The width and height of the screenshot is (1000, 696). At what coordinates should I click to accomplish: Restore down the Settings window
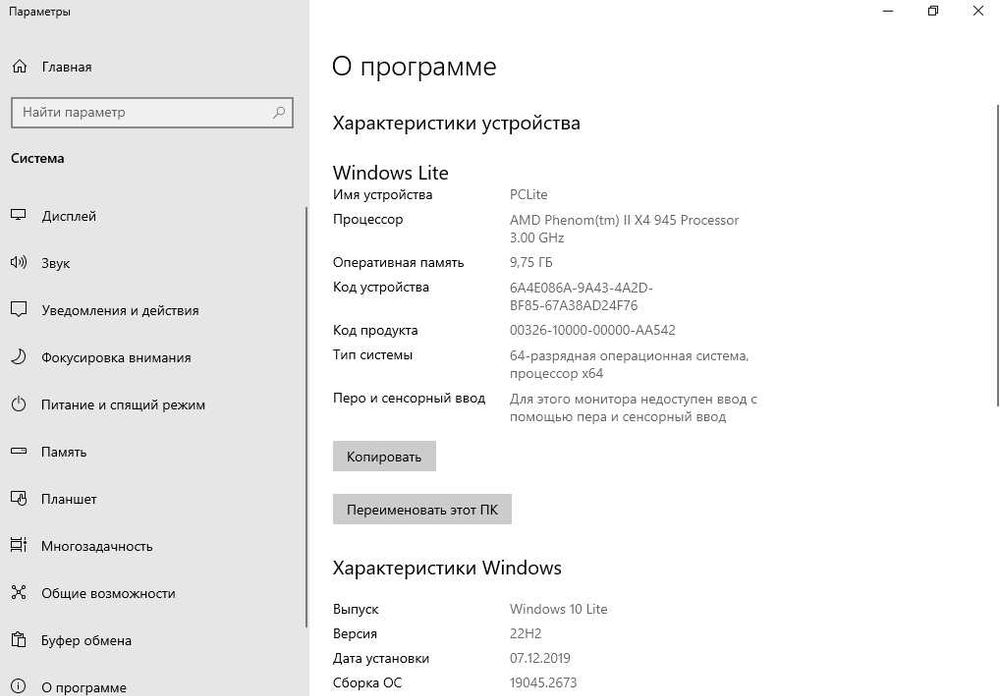[932, 11]
